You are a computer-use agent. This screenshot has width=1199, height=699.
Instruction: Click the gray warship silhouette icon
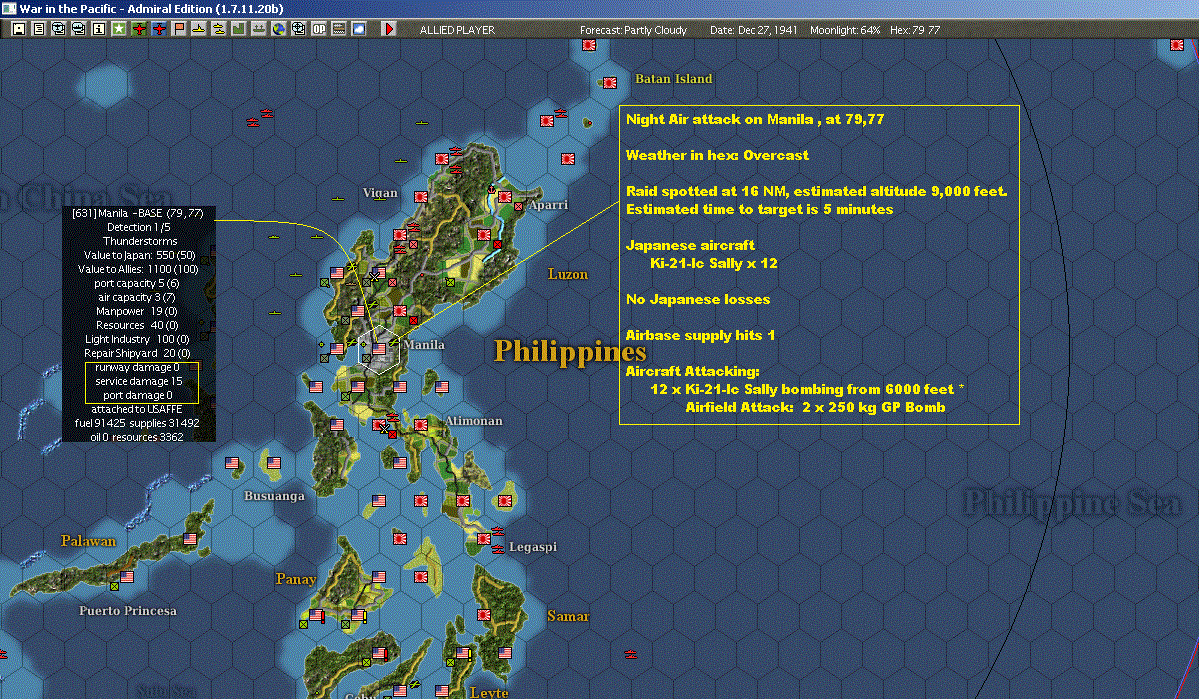[258, 29]
